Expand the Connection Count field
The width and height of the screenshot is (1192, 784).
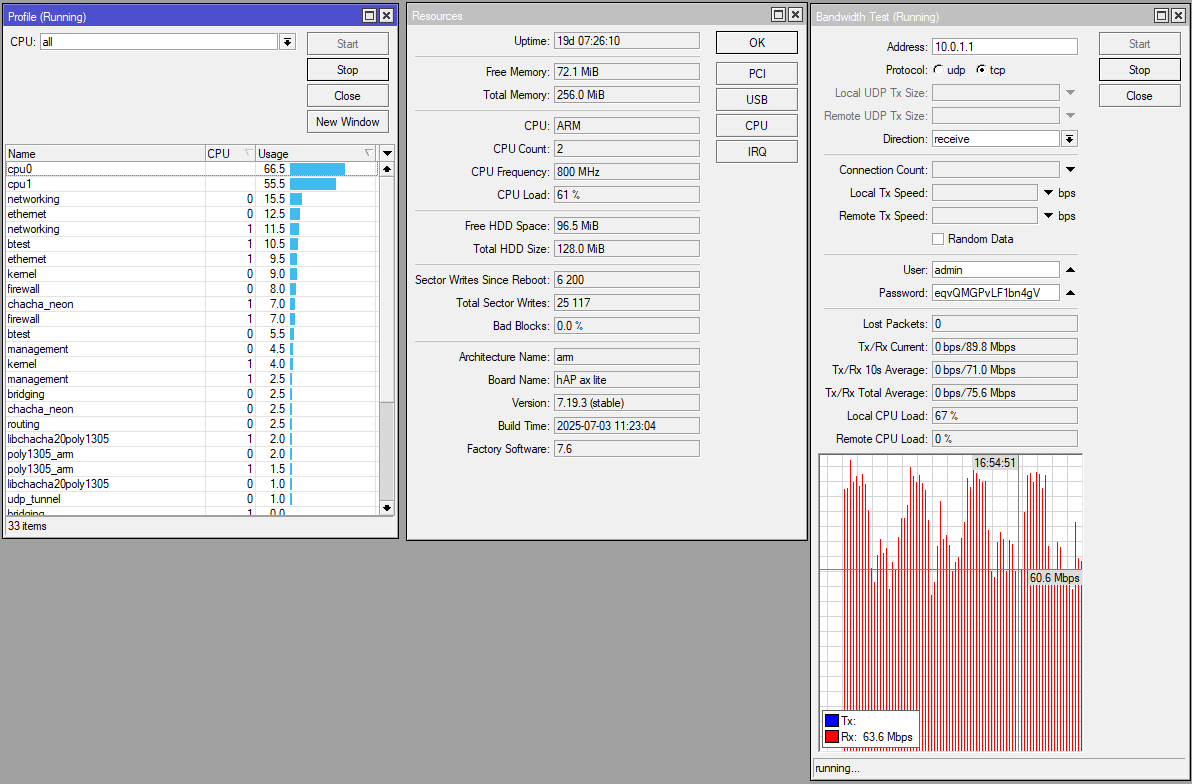pos(1070,170)
